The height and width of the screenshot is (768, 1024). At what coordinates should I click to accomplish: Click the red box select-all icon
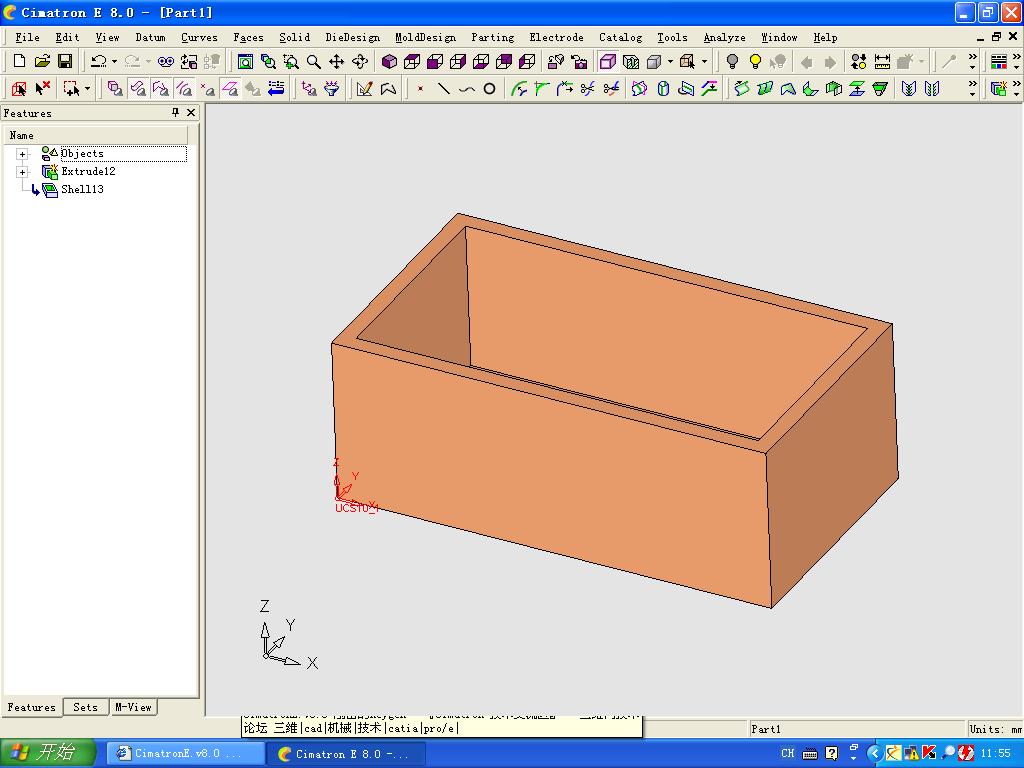(19, 88)
